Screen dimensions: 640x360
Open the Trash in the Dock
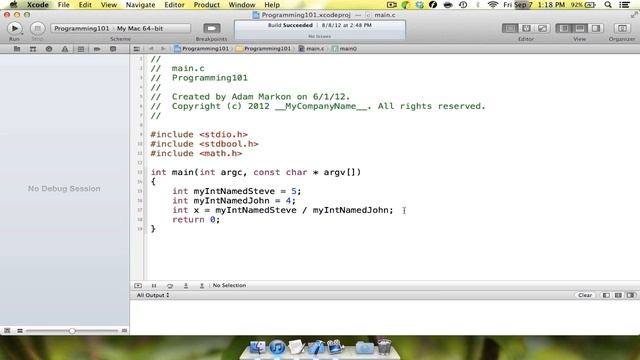(x=384, y=347)
